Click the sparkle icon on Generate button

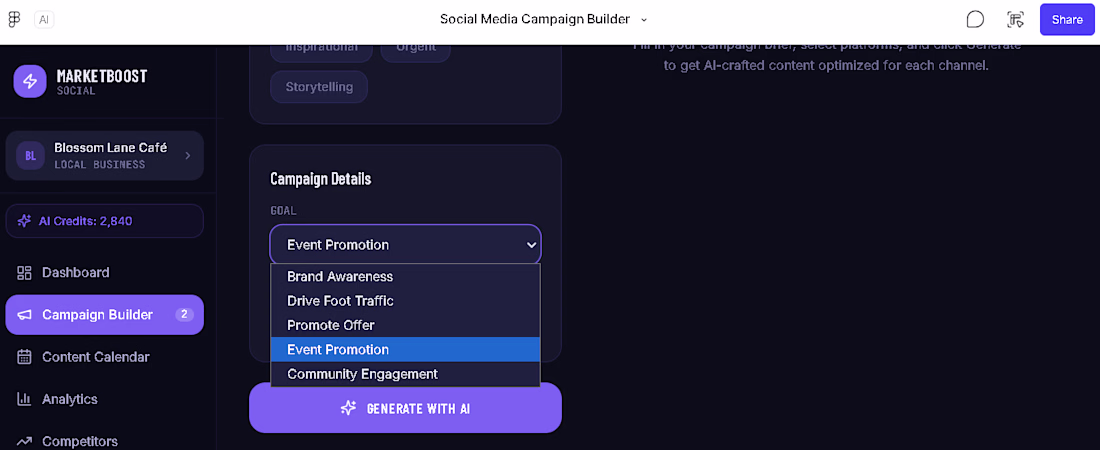[349, 408]
